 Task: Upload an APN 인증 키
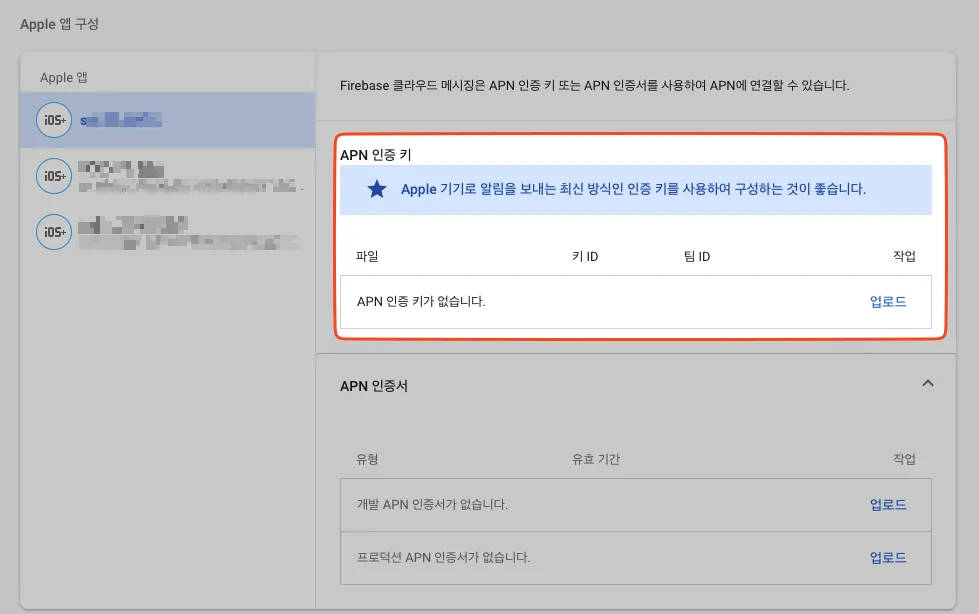[x=888, y=302]
